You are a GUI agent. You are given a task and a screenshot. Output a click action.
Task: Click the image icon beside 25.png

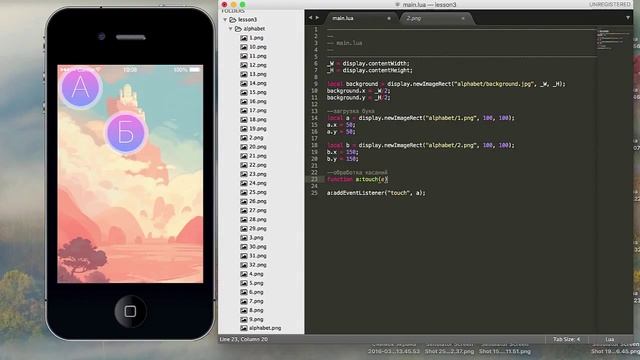pos(244,192)
